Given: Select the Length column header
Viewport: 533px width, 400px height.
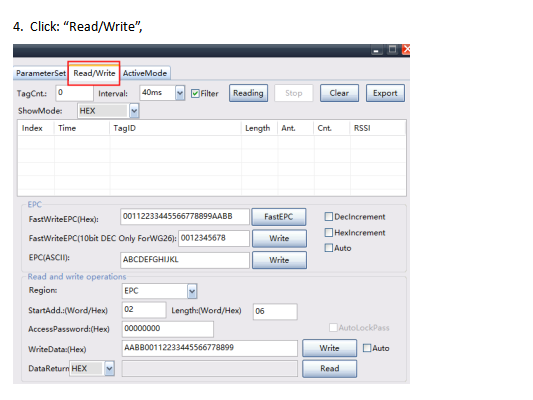Looking at the screenshot, I should coord(260,128).
